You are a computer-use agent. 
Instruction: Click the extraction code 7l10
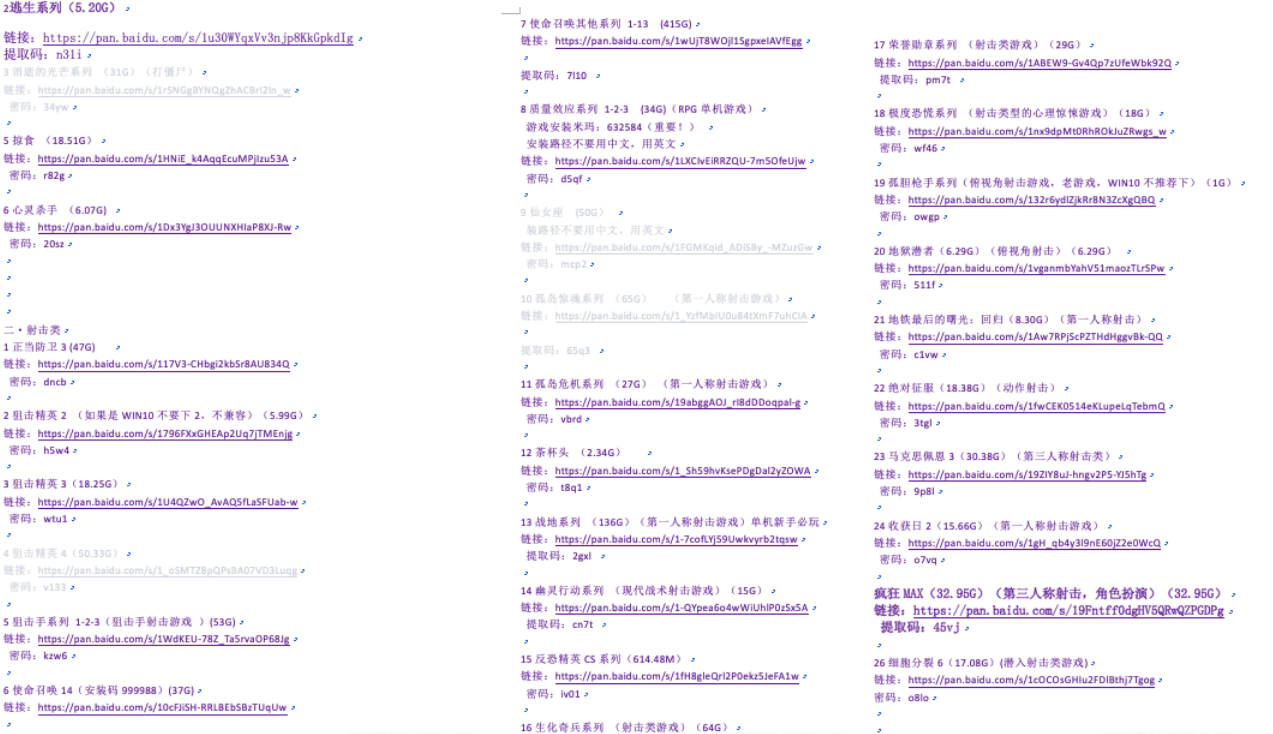[577, 75]
